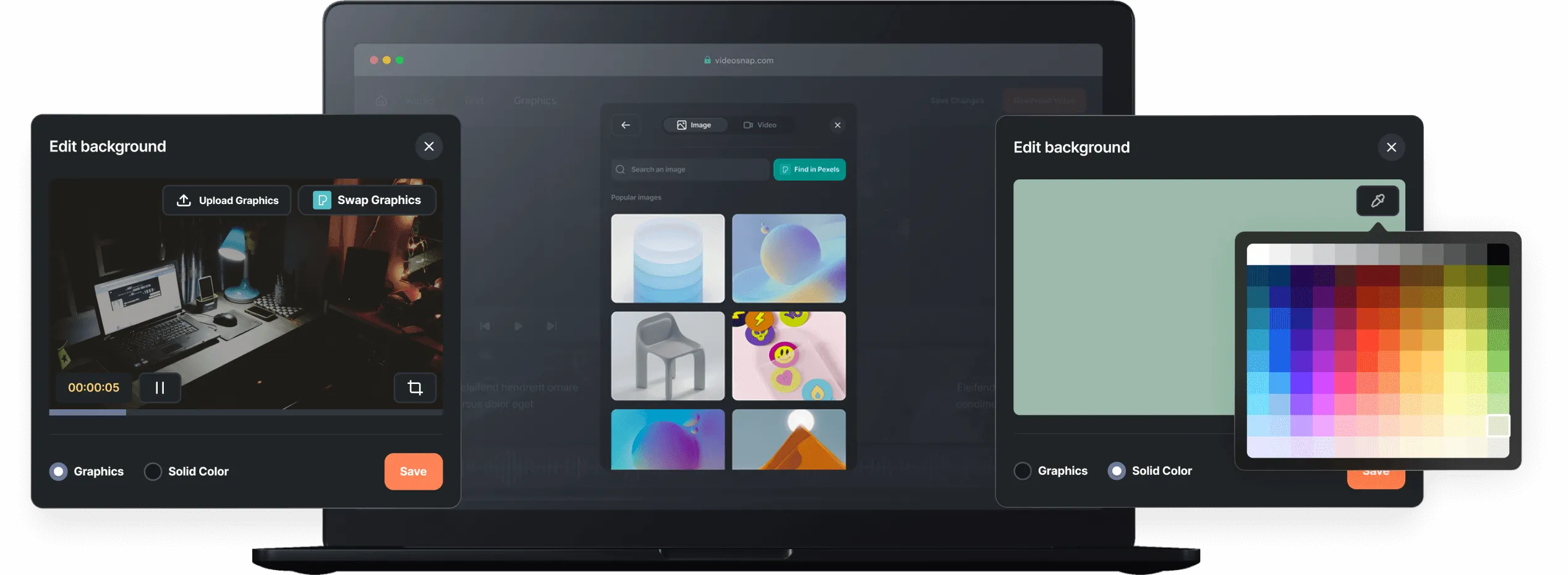Pause the background video preview

coord(160,388)
